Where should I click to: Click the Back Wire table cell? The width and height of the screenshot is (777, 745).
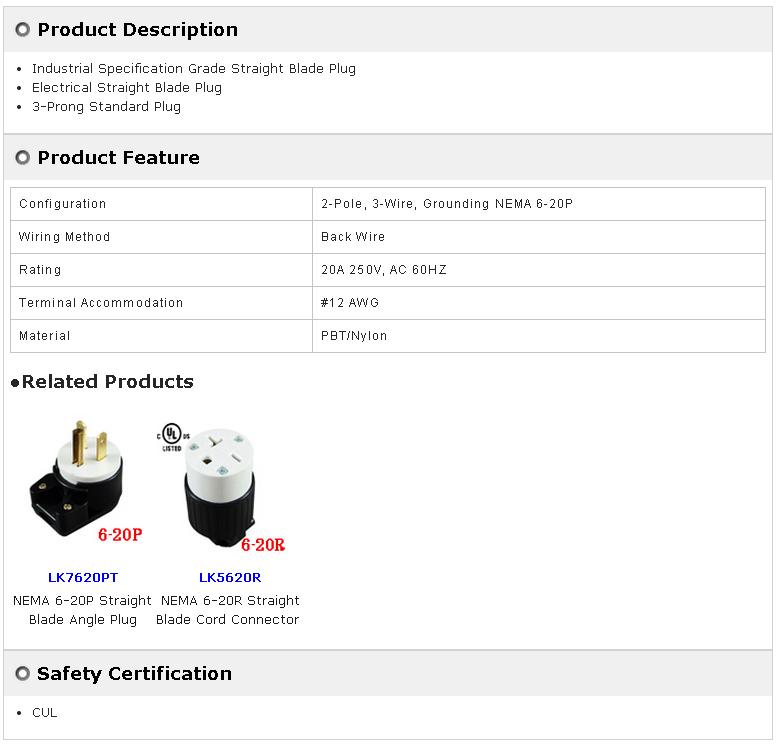coord(353,237)
